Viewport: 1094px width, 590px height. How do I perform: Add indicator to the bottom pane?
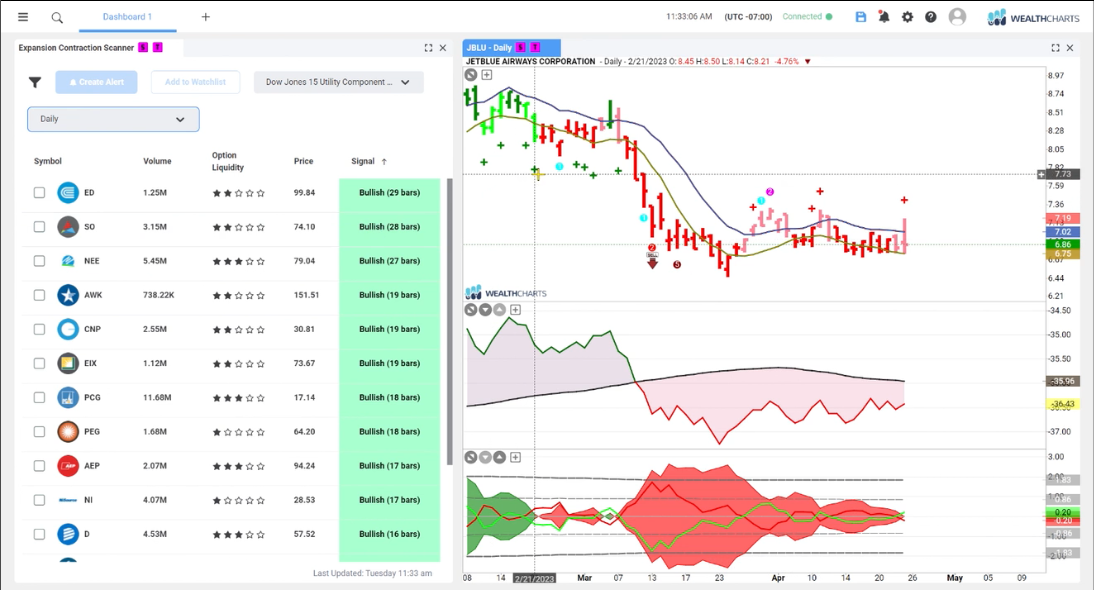click(516, 457)
